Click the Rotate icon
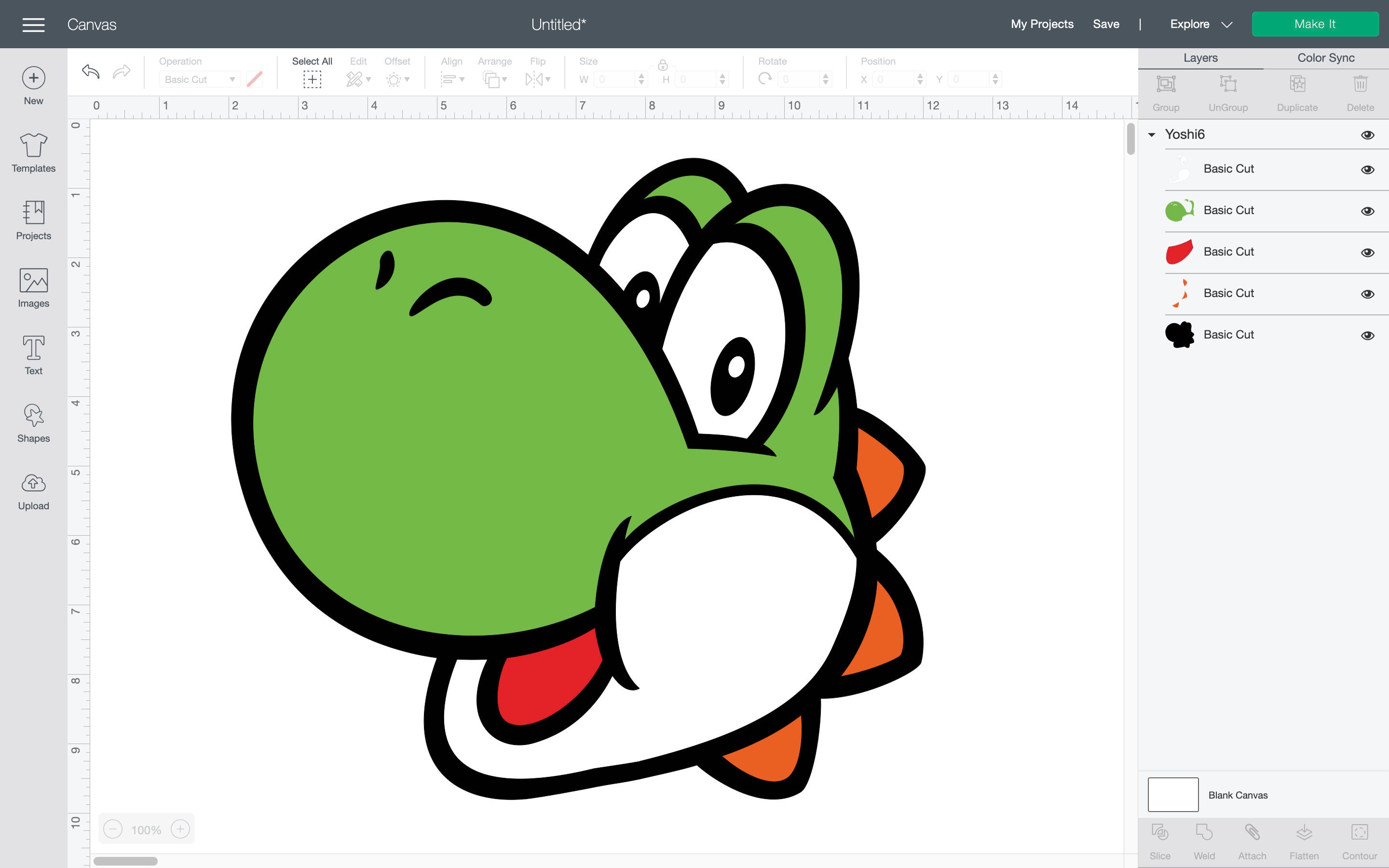 pos(765,79)
